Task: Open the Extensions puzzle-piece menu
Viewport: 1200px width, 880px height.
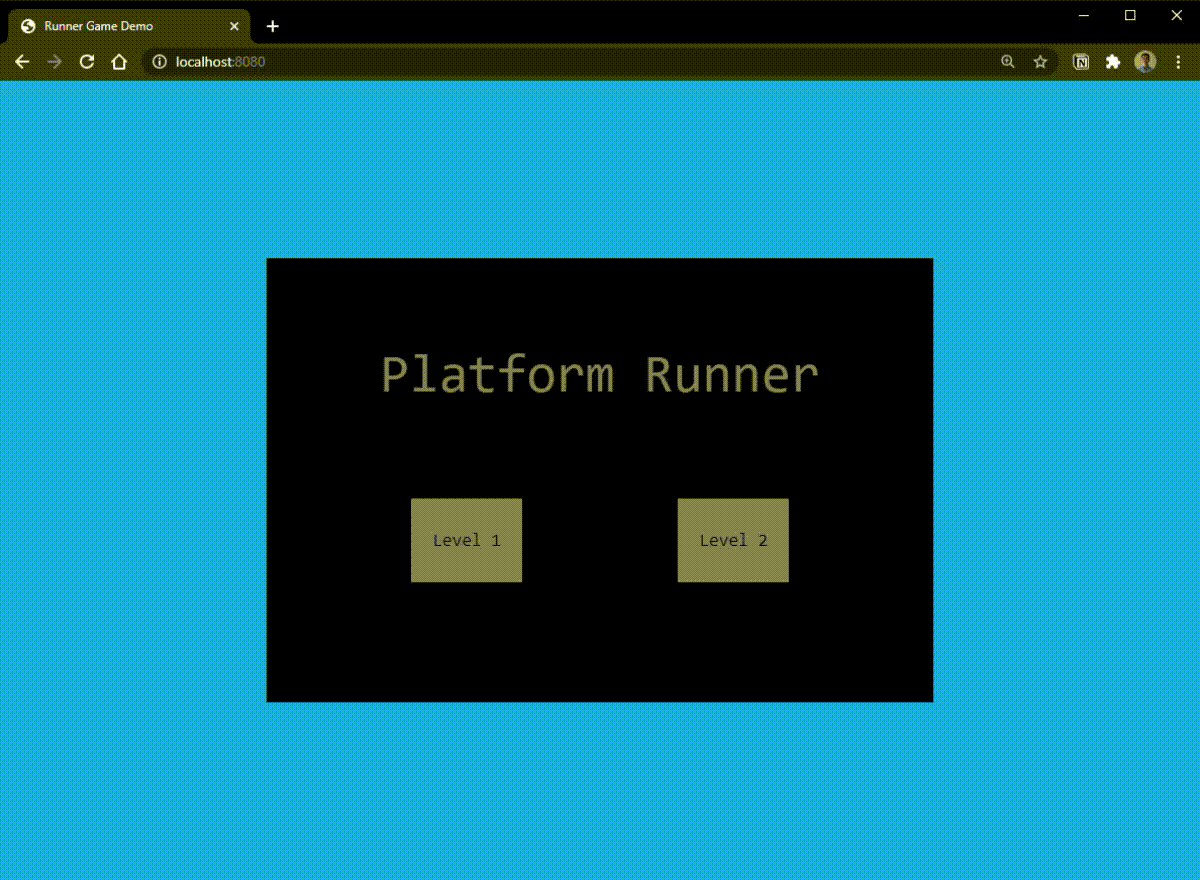Action: [x=1113, y=62]
